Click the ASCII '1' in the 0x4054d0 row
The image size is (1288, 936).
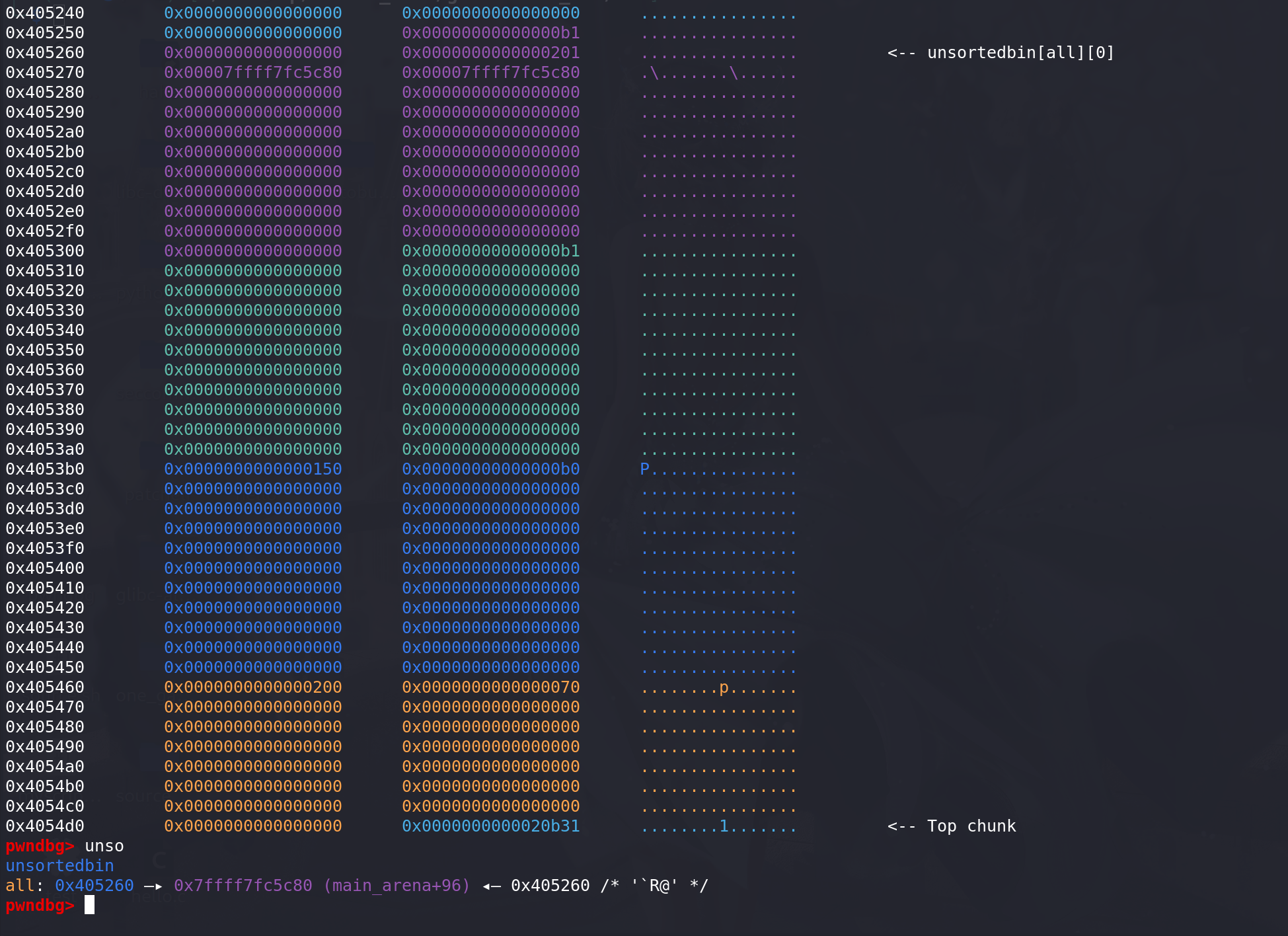(x=724, y=826)
